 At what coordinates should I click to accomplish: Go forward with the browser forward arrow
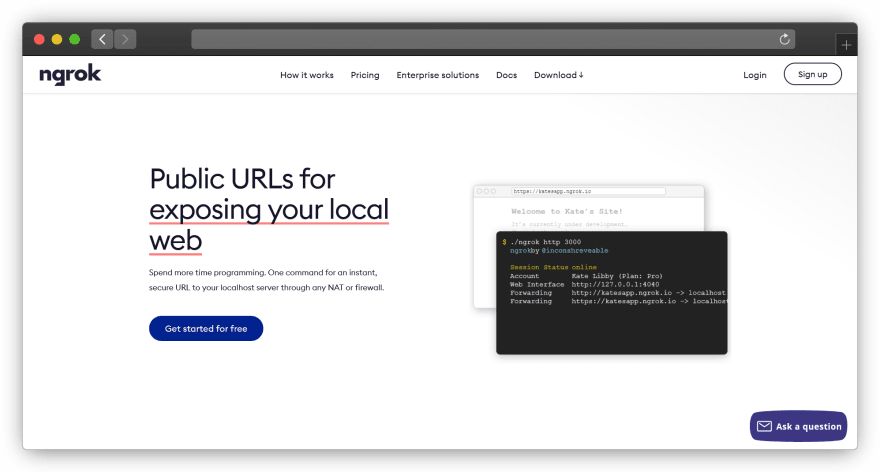[125, 39]
